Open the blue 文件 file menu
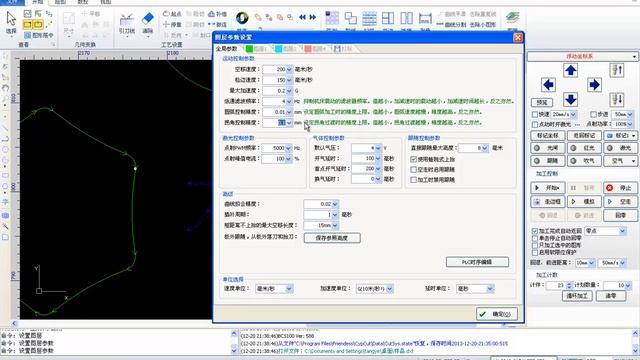Viewport: 640px width, 360px height. [13, 2]
